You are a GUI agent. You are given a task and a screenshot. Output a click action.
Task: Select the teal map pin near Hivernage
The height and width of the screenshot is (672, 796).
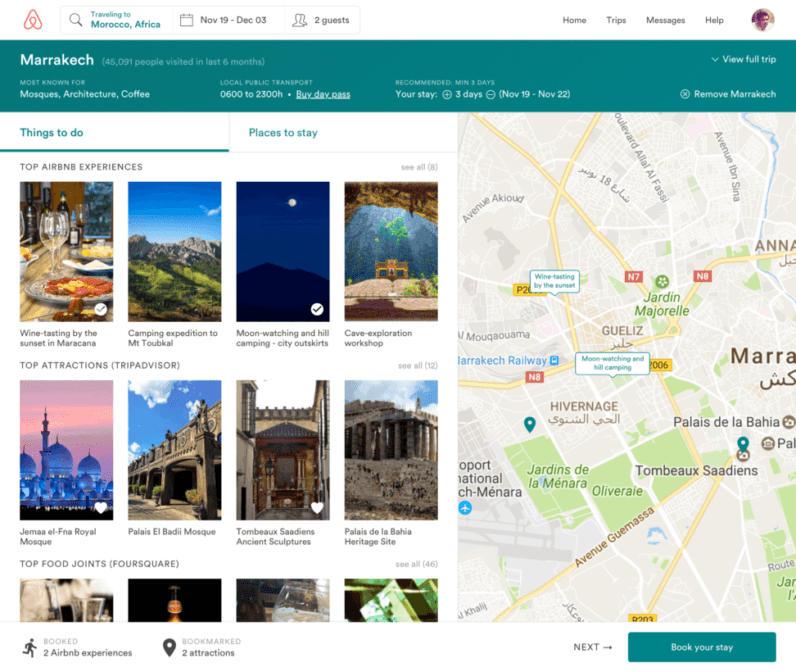pyautogui.click(x=530, y=424)
